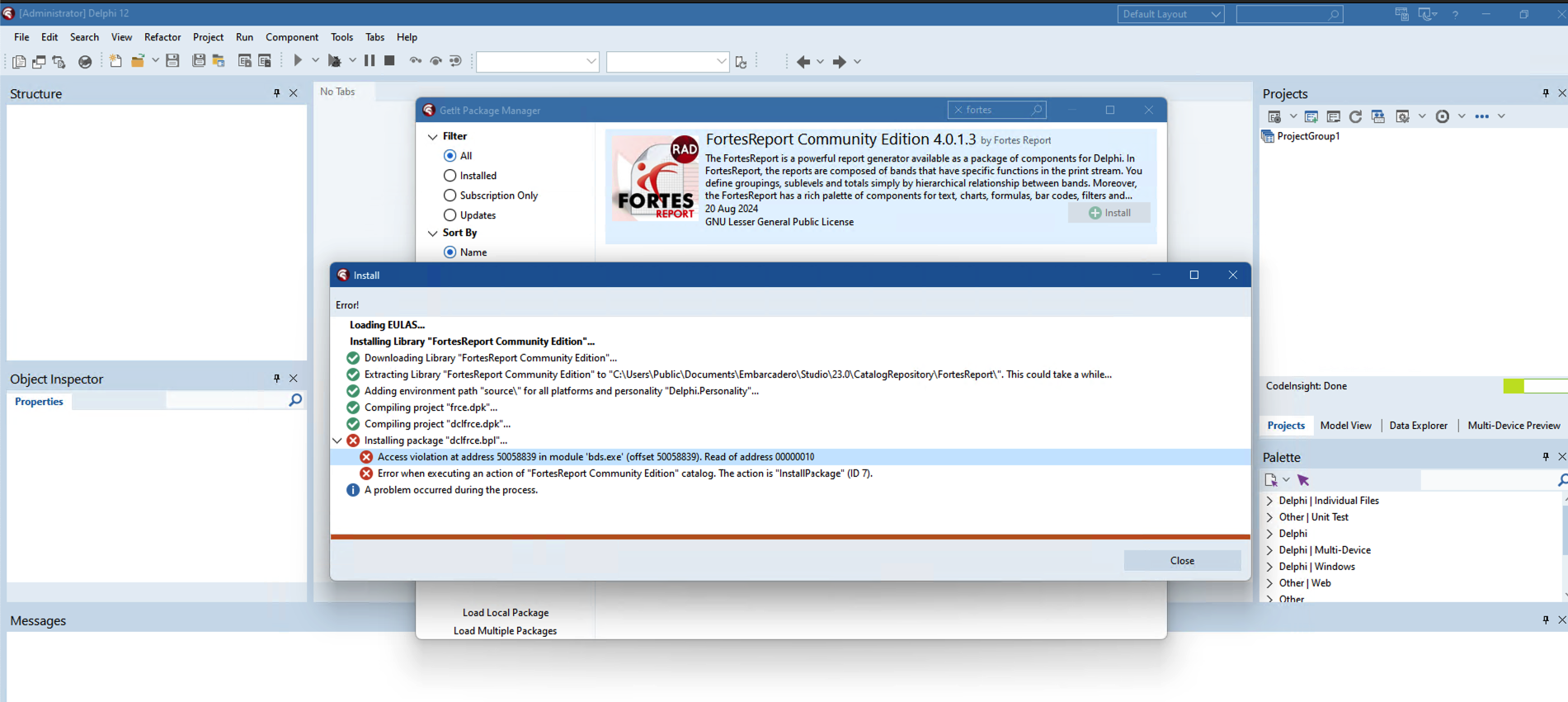Click the Step Over debug icon

point(436,61)
